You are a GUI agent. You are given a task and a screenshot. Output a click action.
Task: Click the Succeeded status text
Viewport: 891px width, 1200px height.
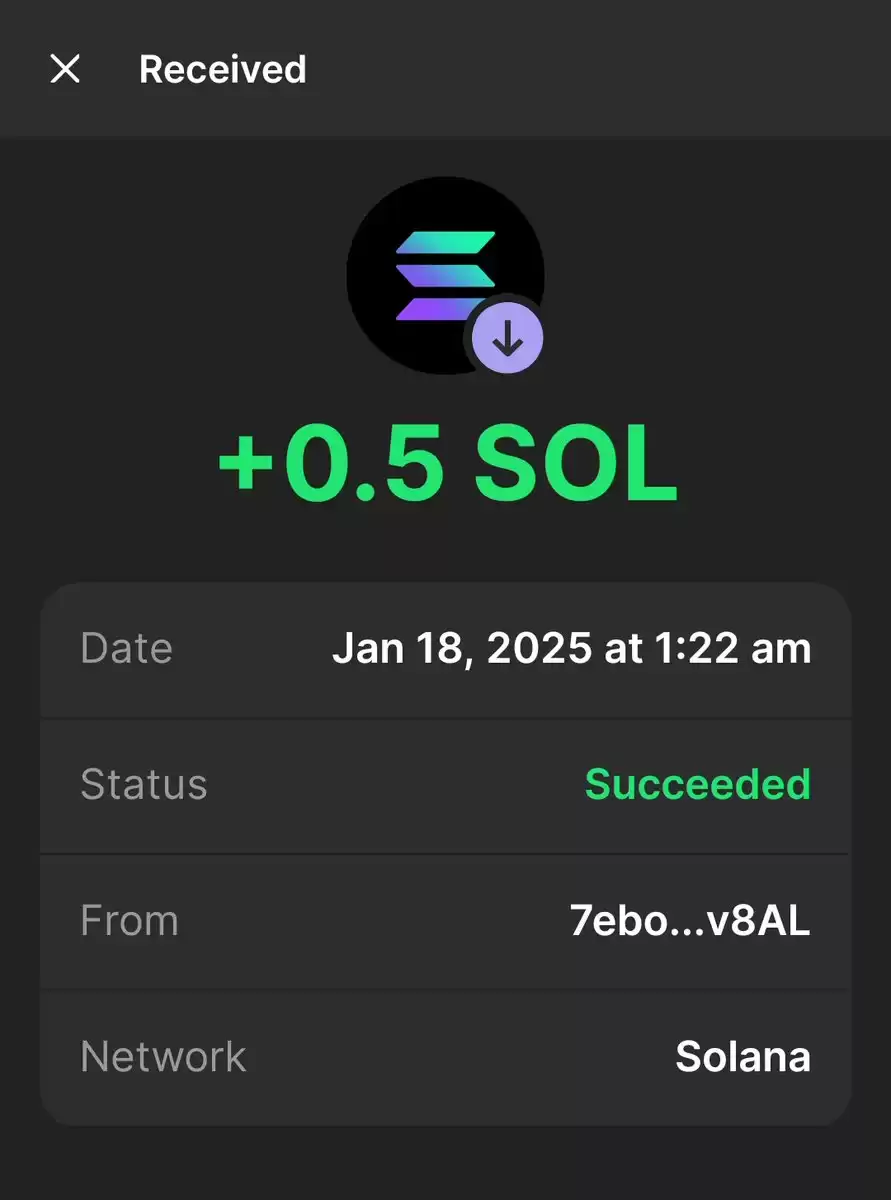click(698, 784)
